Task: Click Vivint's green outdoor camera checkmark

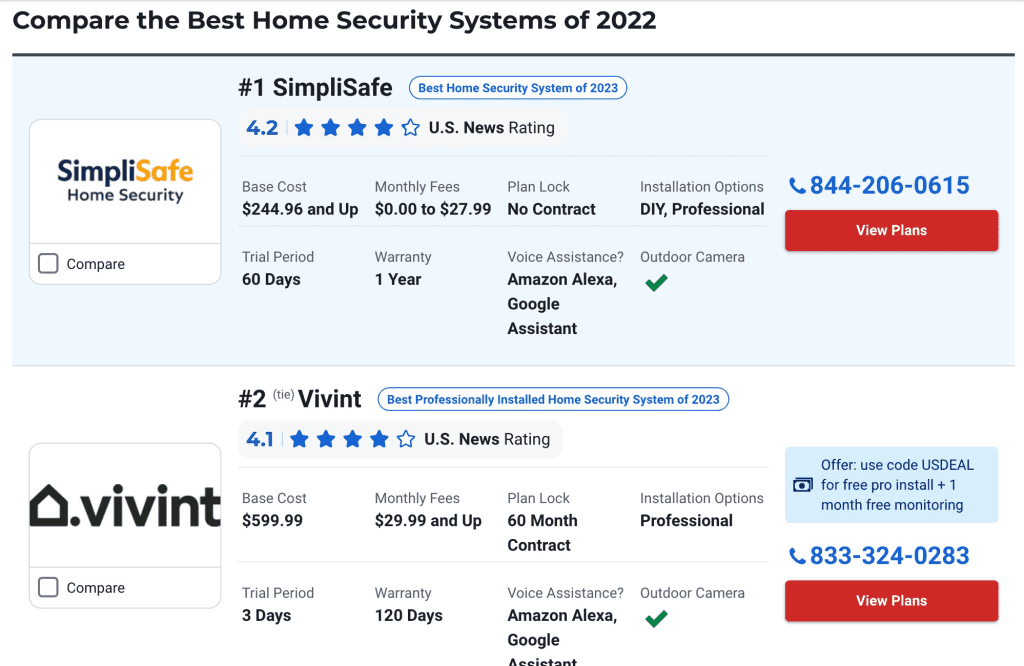Action: point(656,618)
